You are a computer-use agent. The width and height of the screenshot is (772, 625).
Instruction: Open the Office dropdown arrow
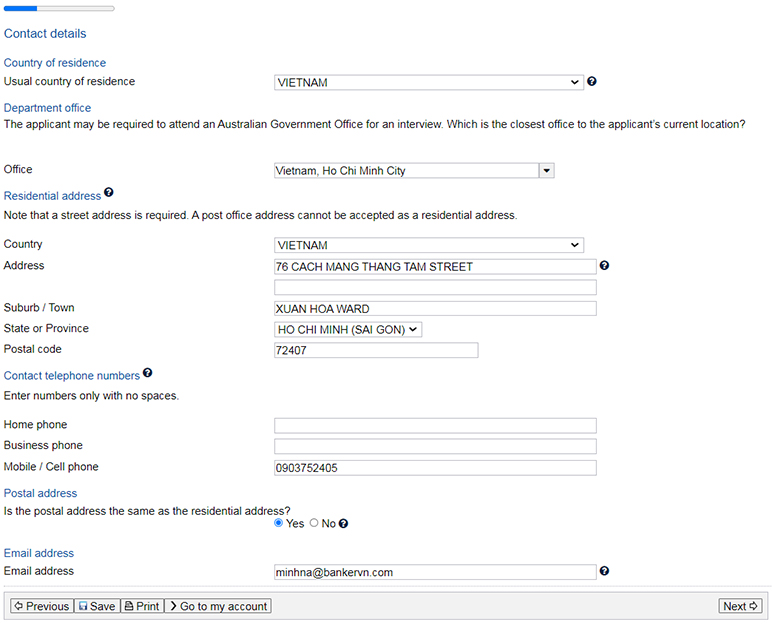pyautogui.click(x=547, y=170)
